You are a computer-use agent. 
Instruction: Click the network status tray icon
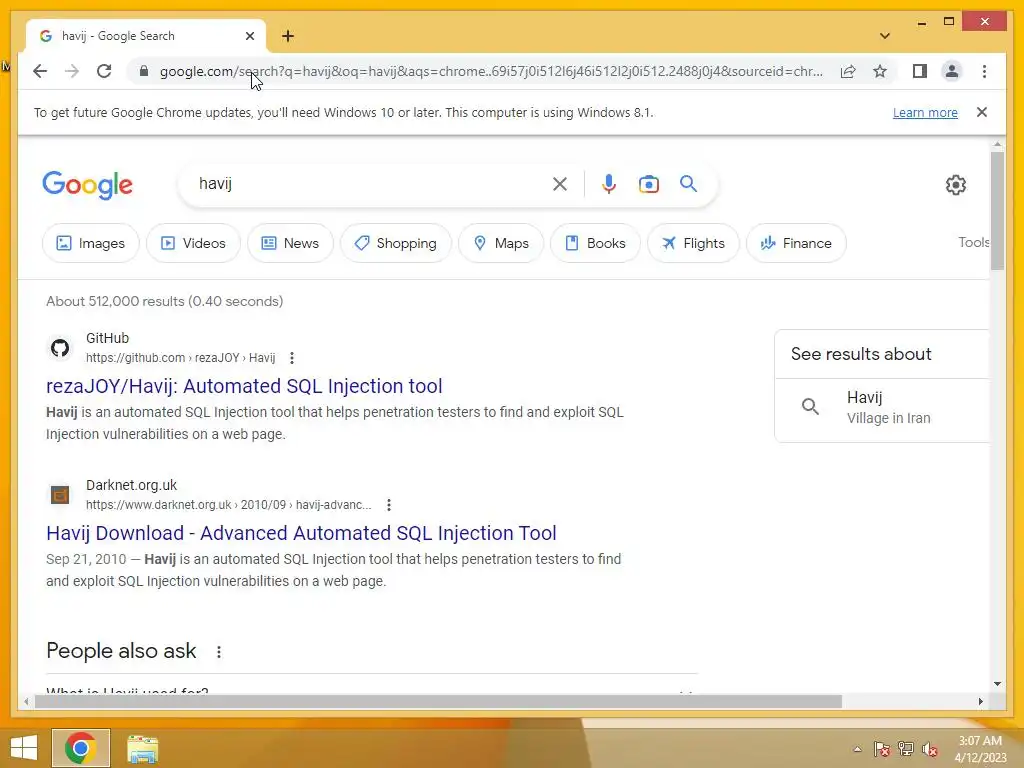pos(906,749)
